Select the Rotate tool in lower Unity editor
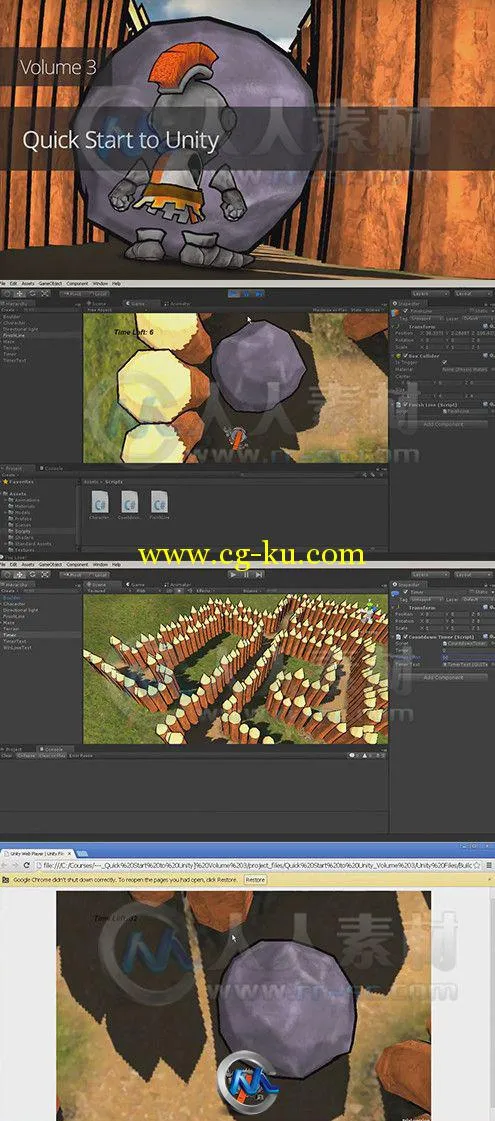This screenshot has height=1121, width=495. point(32,574)
